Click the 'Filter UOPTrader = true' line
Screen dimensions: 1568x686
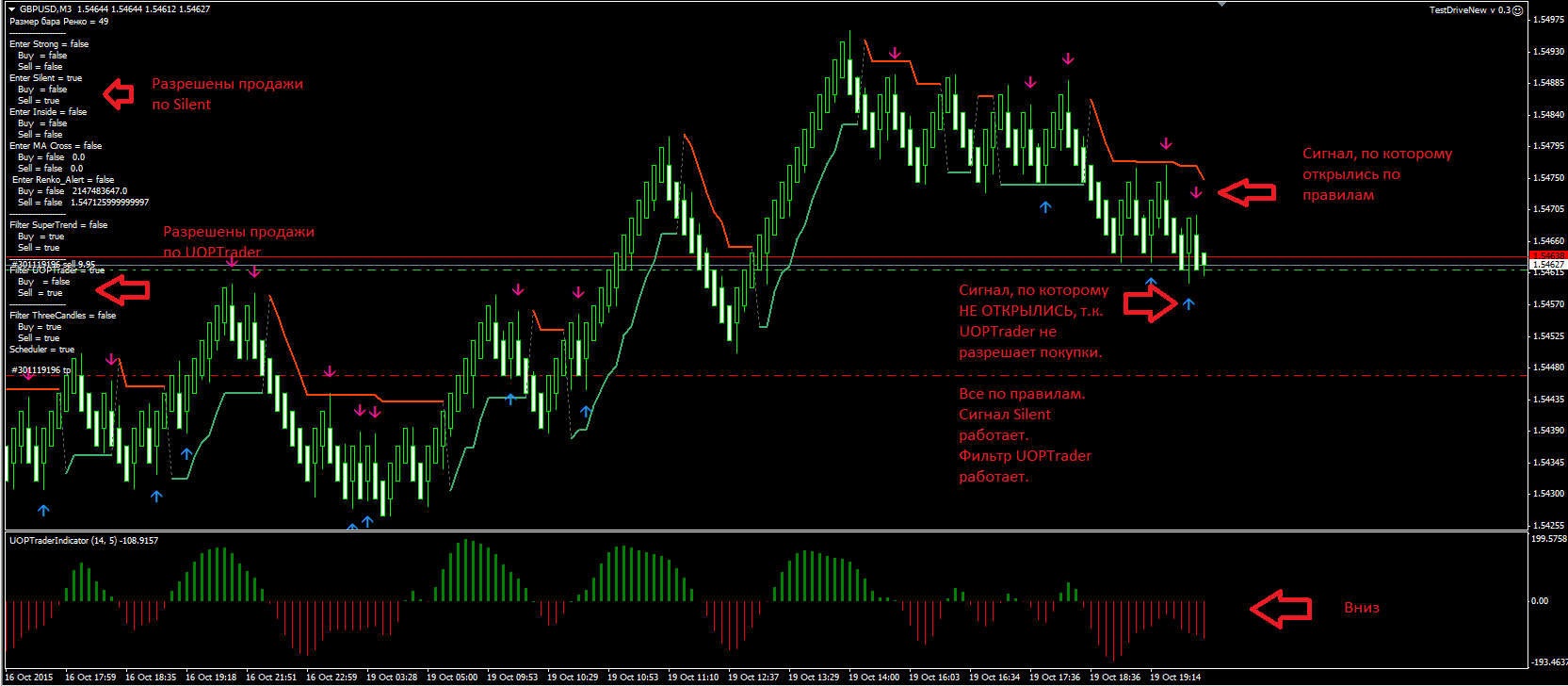(57, 270)
